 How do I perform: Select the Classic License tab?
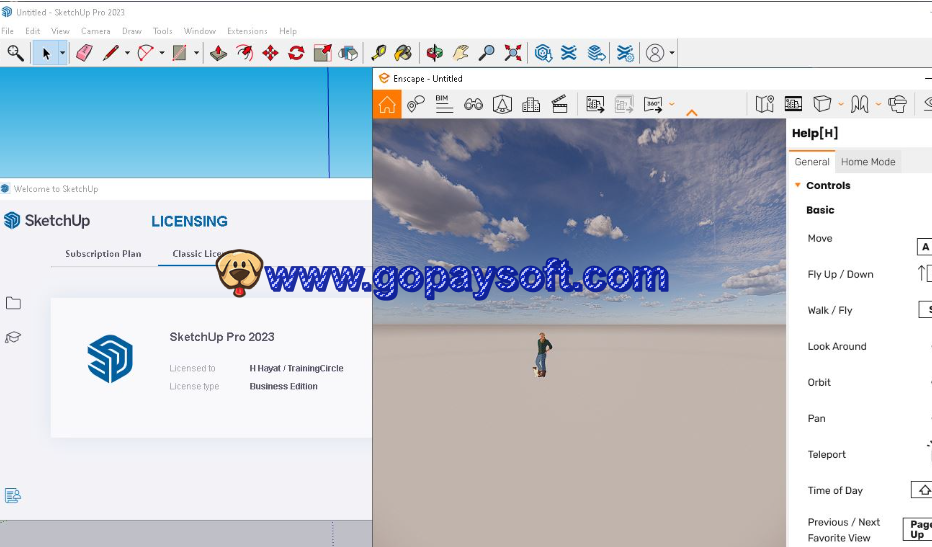tap(197, 254)
